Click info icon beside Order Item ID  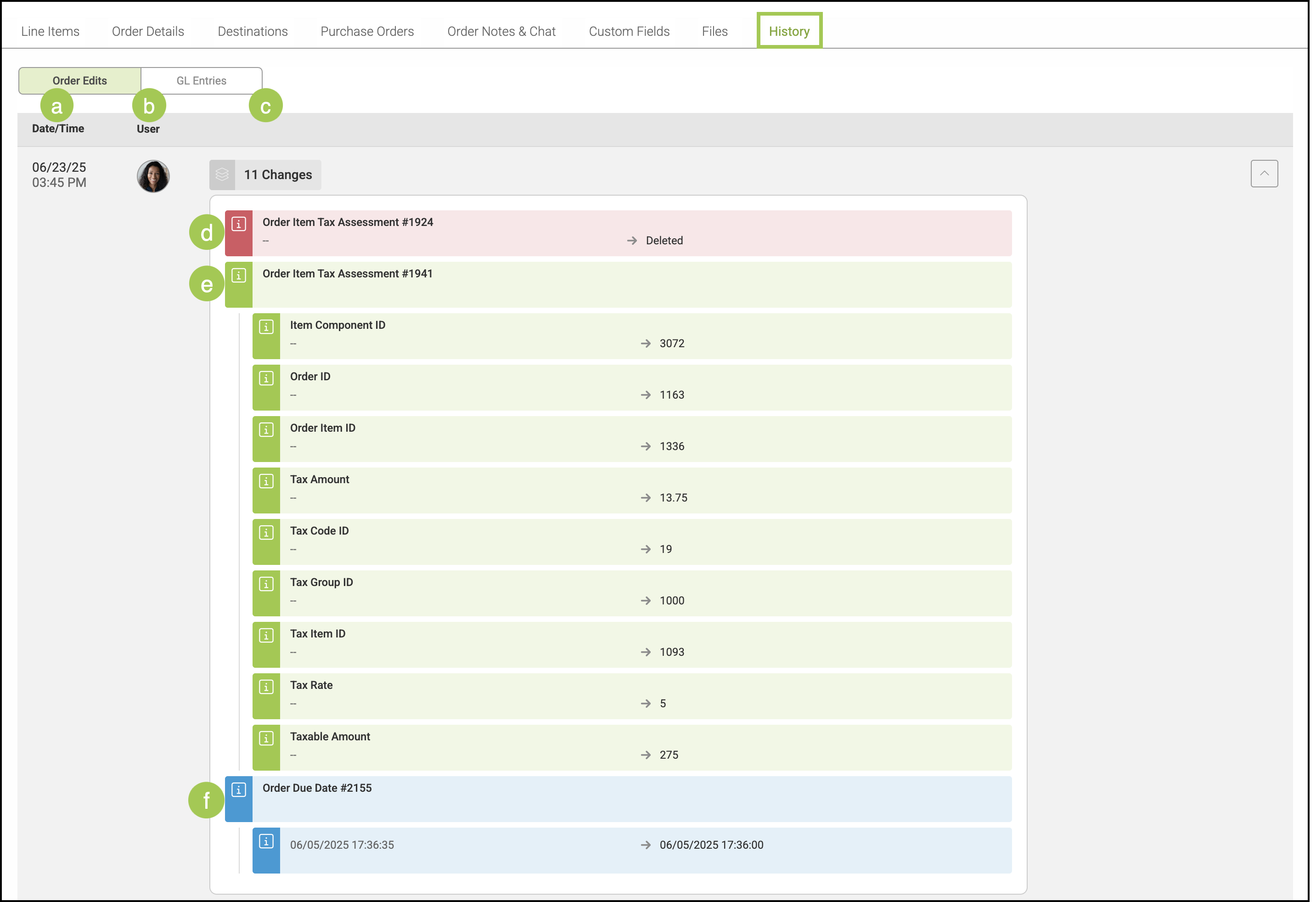[x=266, y=430]
